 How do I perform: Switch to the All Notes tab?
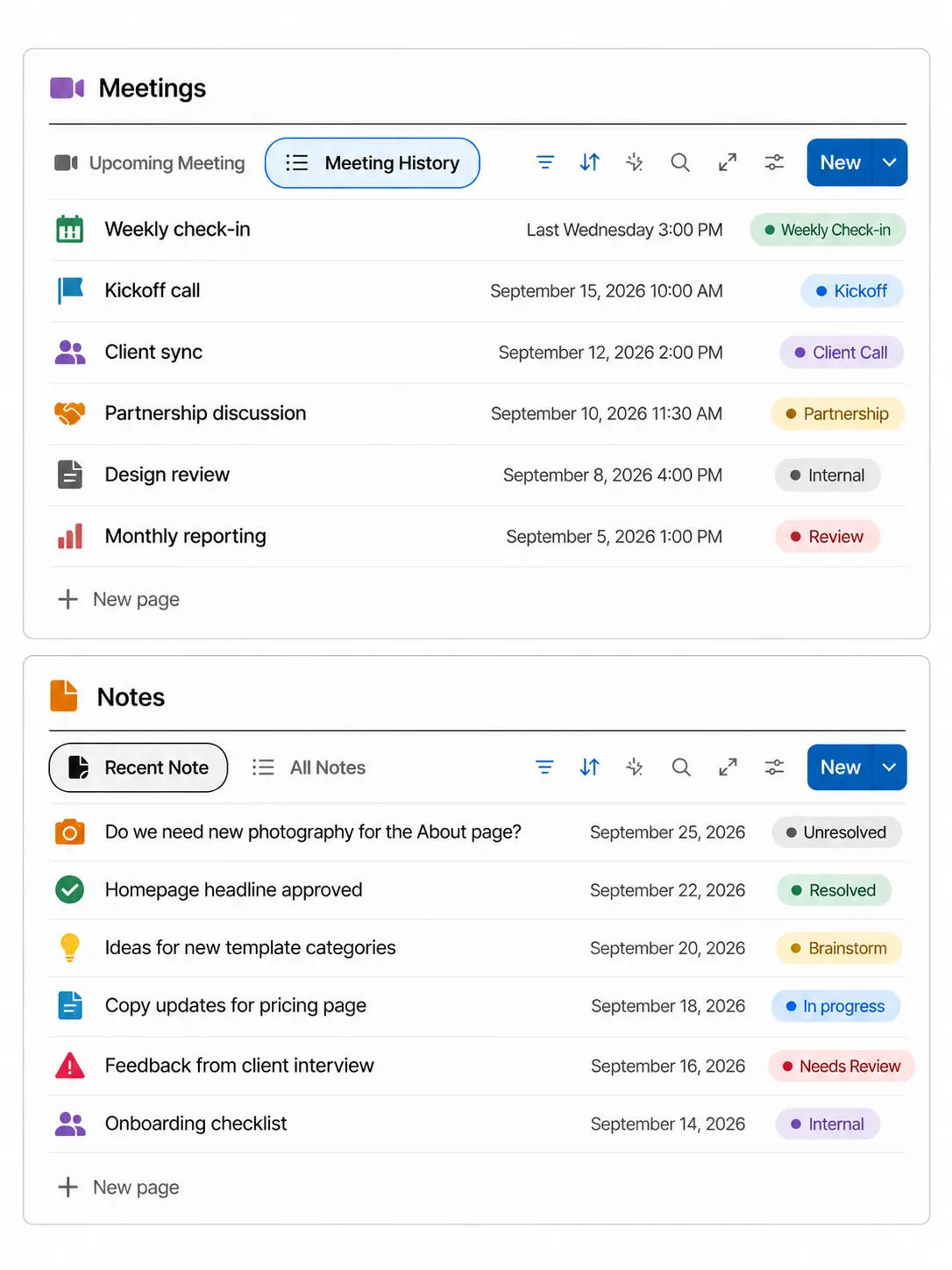click(309, 767)
